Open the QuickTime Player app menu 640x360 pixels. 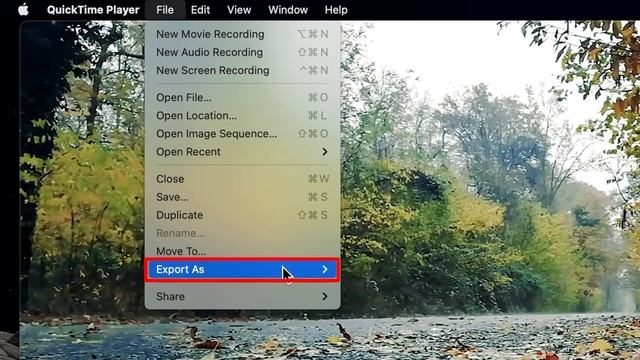(93, 10)
